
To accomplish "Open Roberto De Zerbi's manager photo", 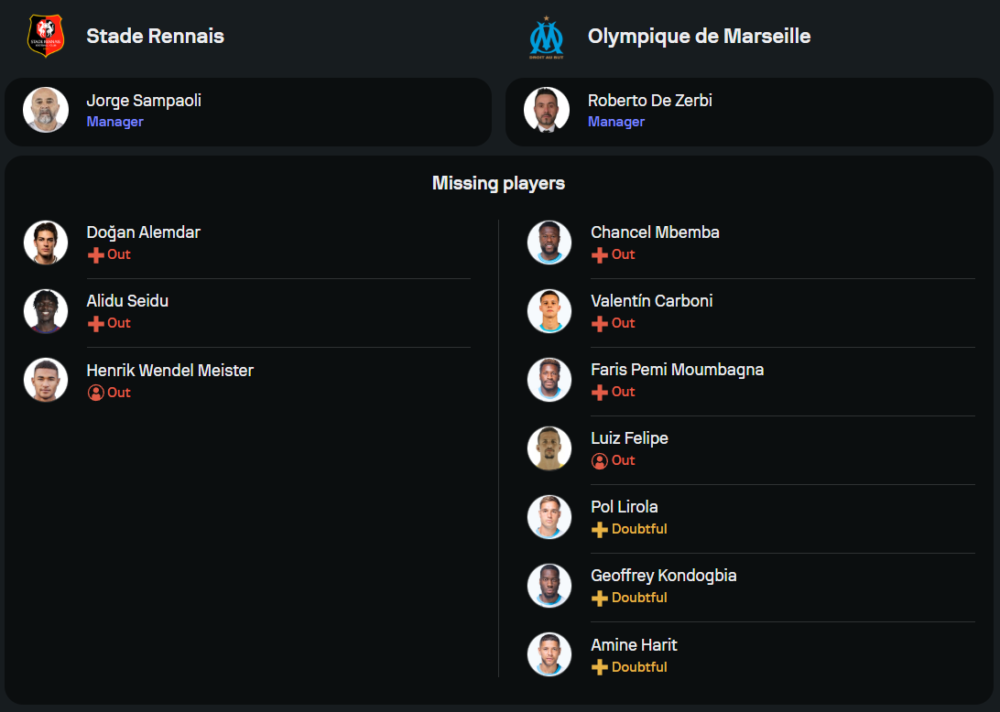I will coord(547,110).
